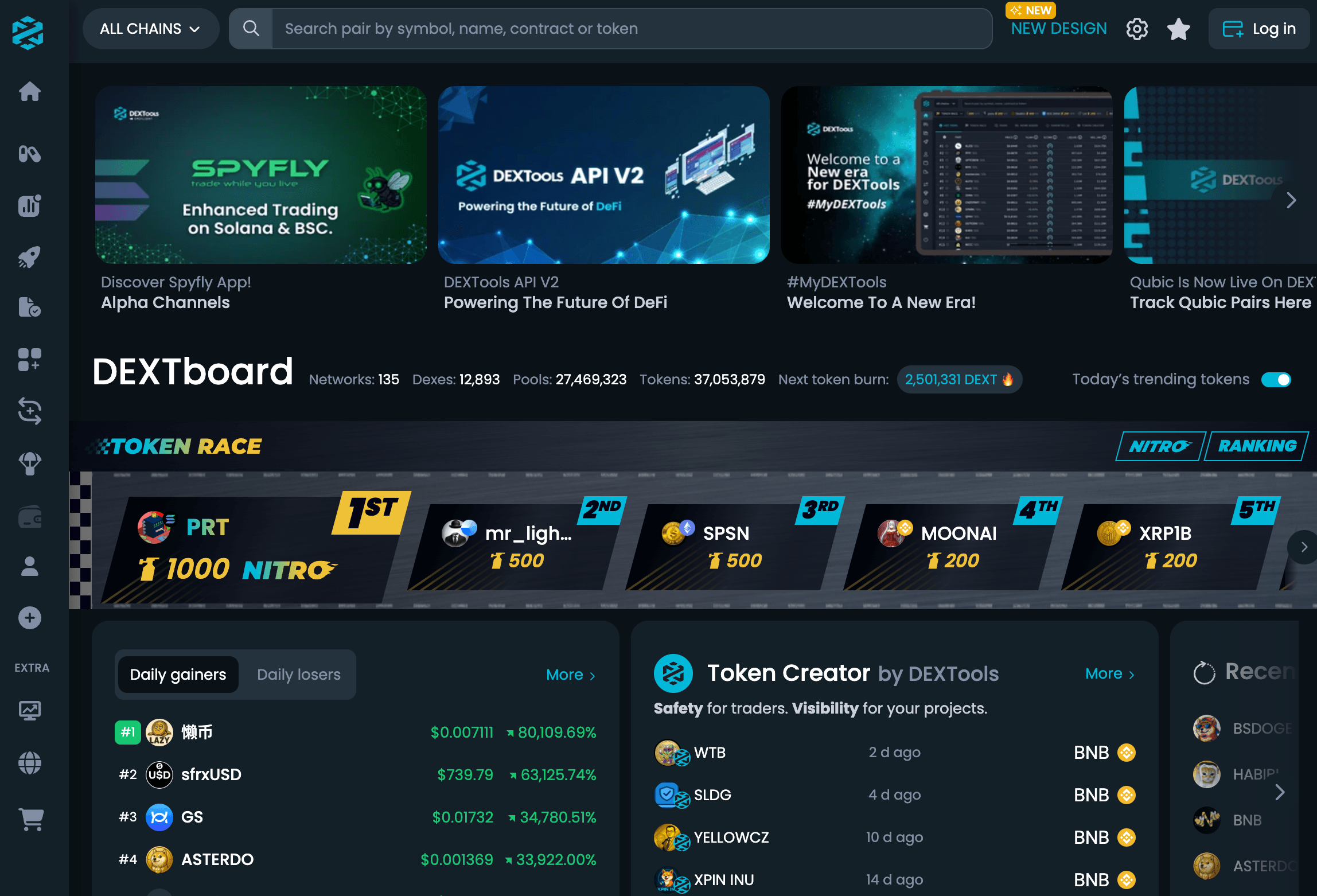Open the Wallet icon in the sidebar
Image resolution: width=1317 pixels, height=896 pixels.
30,517
